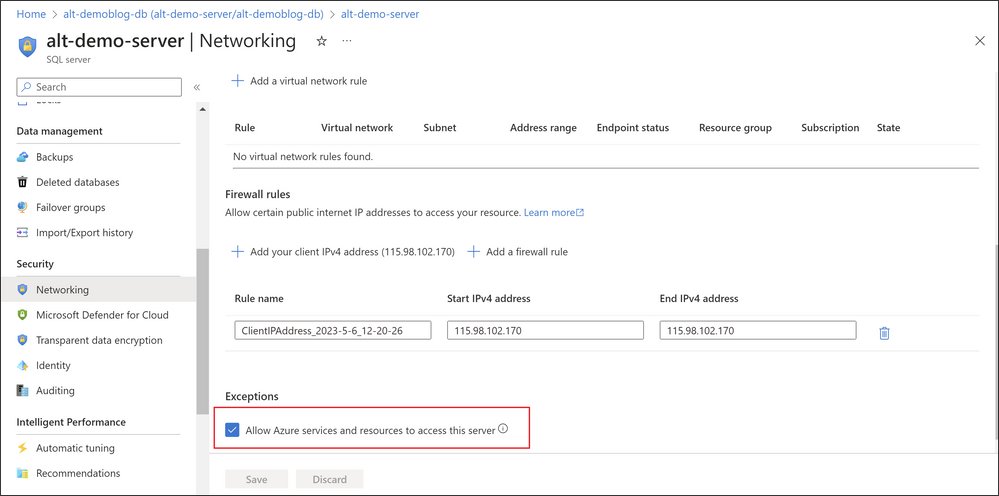
Task: Click the Failover groups globe icon
Action: click(23, 208)
